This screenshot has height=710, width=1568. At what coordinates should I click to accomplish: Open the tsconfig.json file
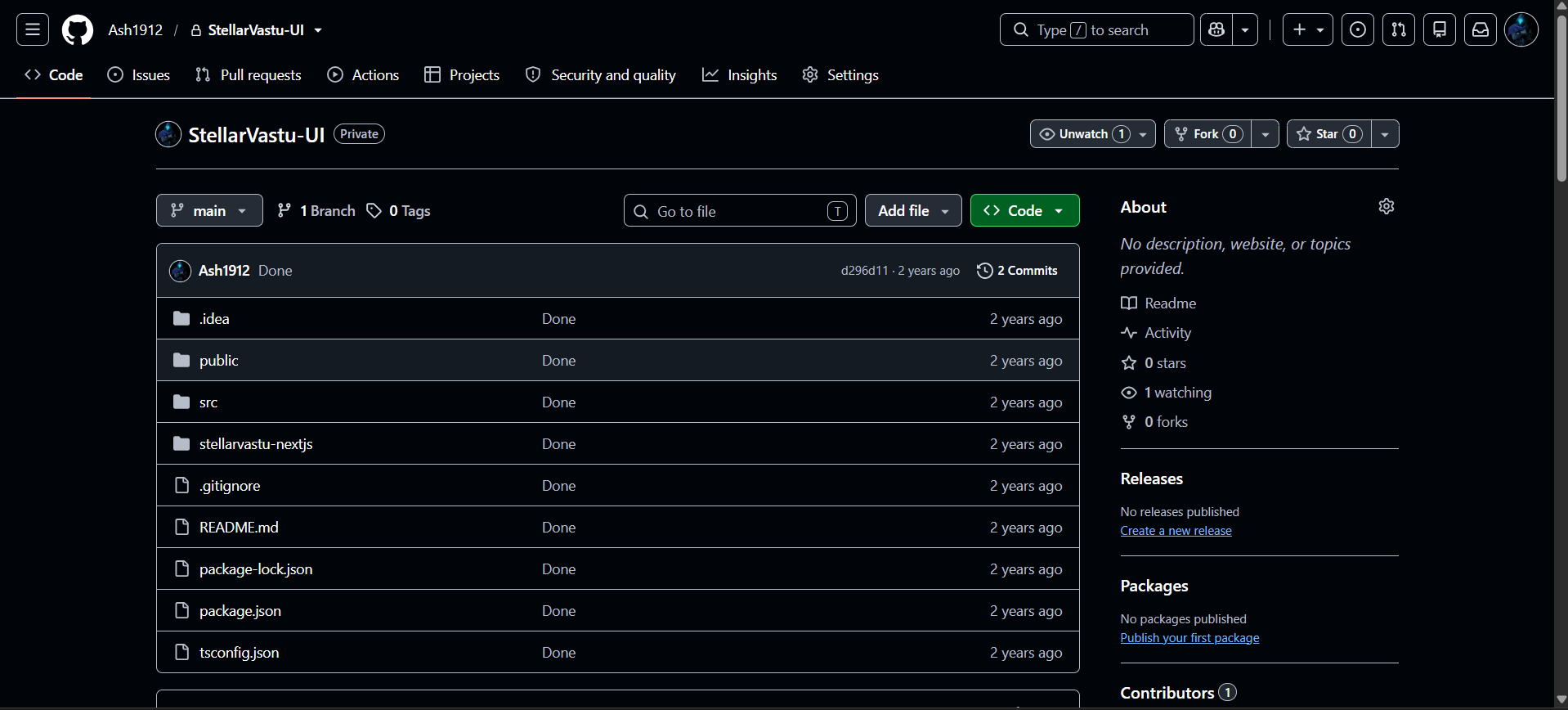(x=240, y=653)
